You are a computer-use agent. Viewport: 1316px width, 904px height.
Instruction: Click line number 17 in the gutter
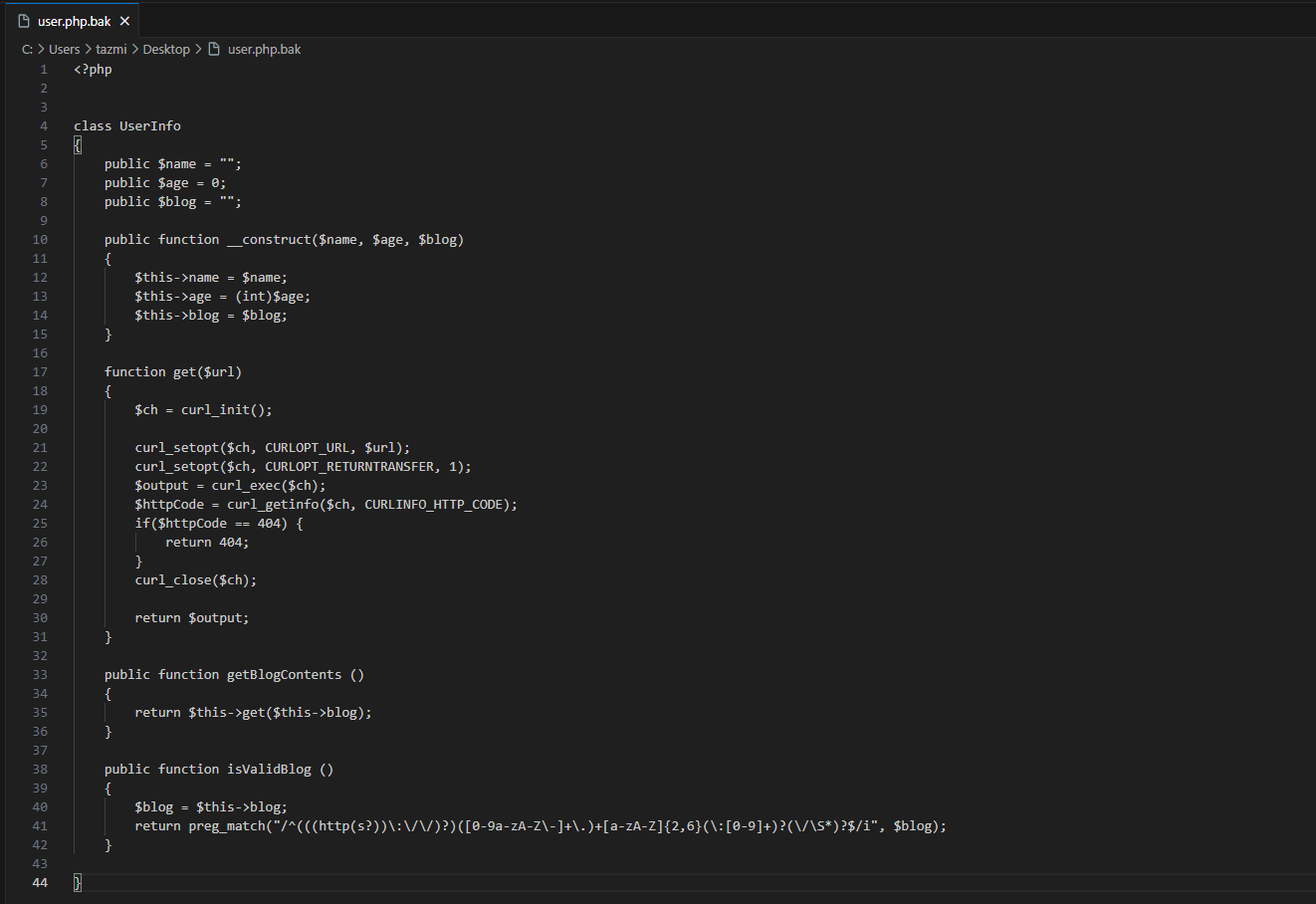coord(40,372)
